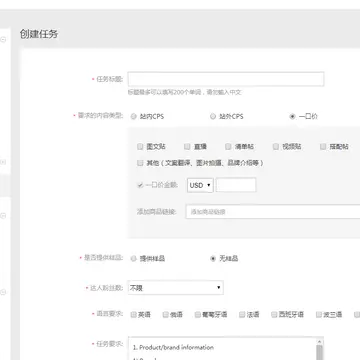Click the 任务要求 textarea scrollbar thumb
This screenshot has height=360, width=360.
320,353
